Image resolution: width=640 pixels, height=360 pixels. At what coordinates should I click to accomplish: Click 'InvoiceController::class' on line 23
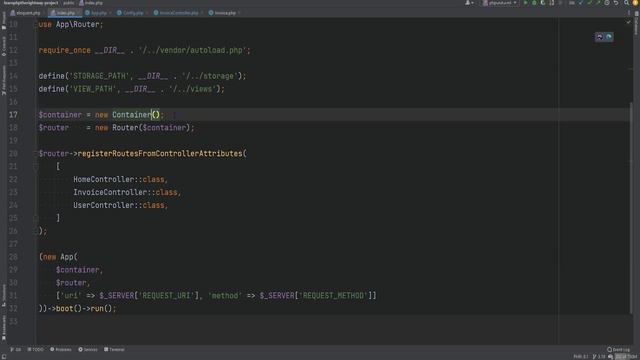pyautogui.click(x=125, y=192)
